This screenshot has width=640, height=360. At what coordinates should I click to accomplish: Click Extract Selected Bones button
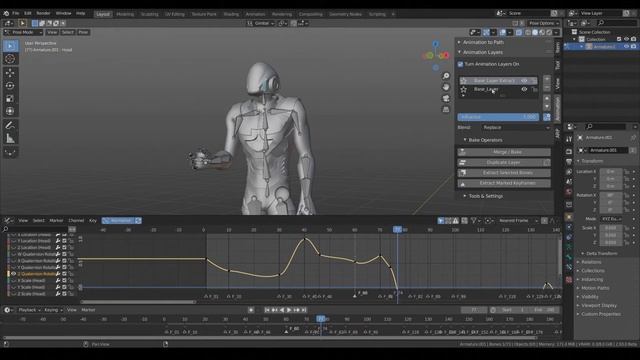tap(504, 173)
